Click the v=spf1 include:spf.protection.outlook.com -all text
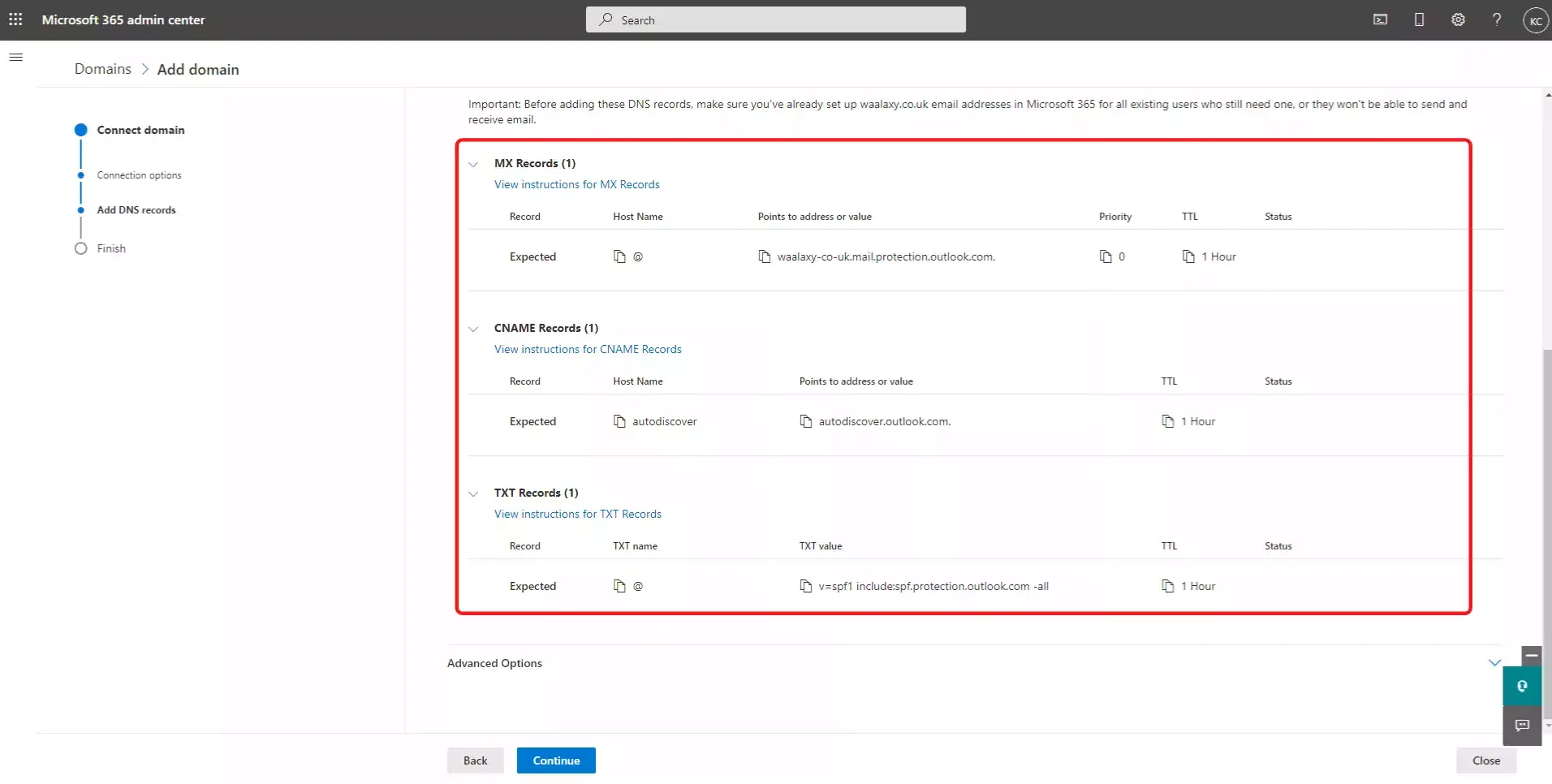The width and height of the screenshot is (1552, 784). point(933,586)
